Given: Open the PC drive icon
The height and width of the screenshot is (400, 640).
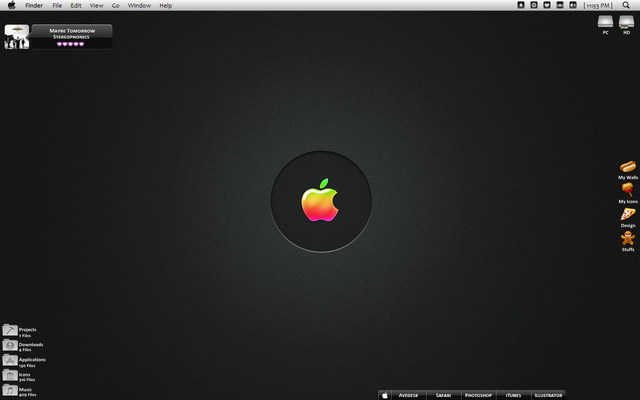Looking at the screenshot, I should coord(605,22).
